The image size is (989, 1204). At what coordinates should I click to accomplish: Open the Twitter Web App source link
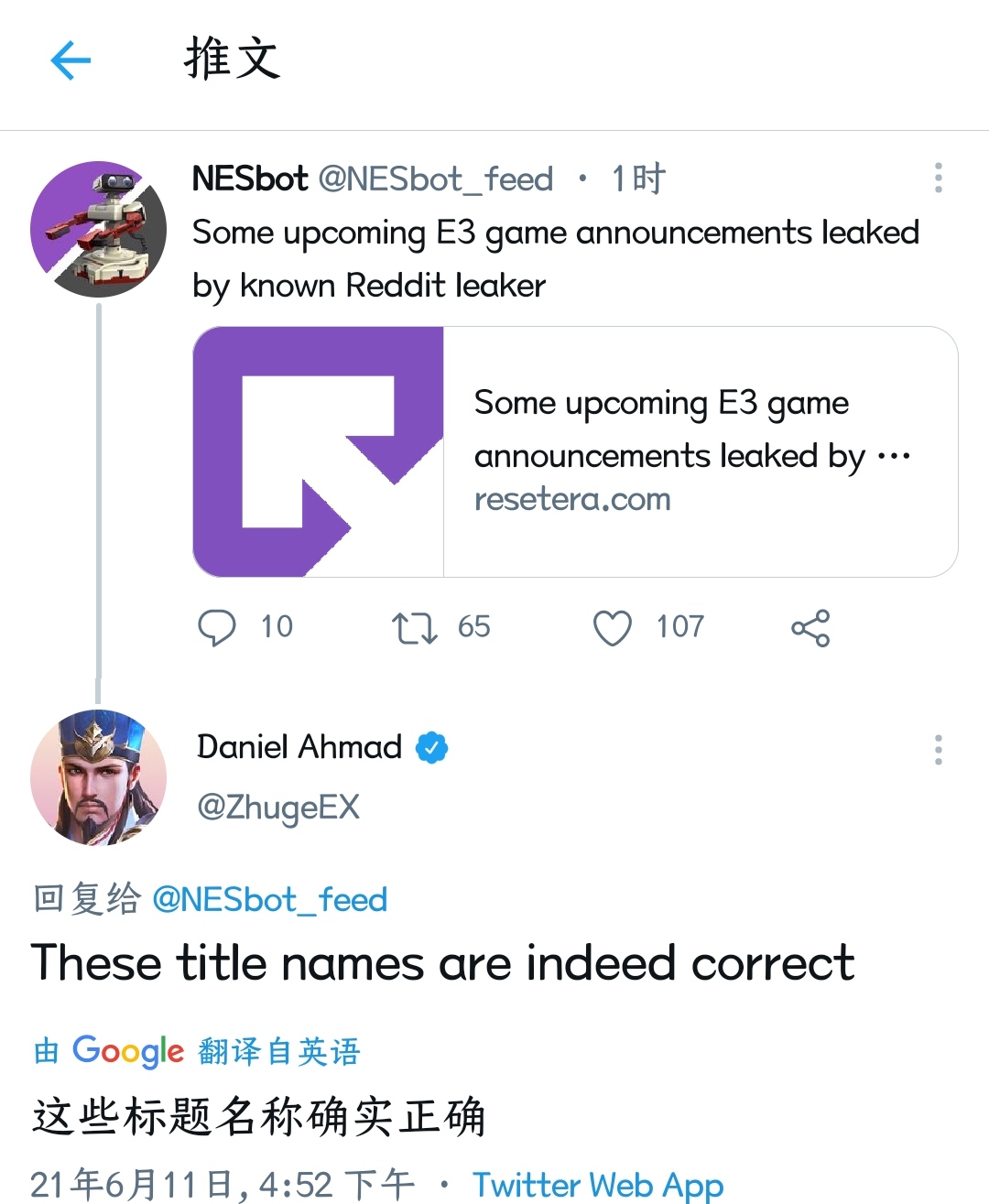coord(598,1185)
